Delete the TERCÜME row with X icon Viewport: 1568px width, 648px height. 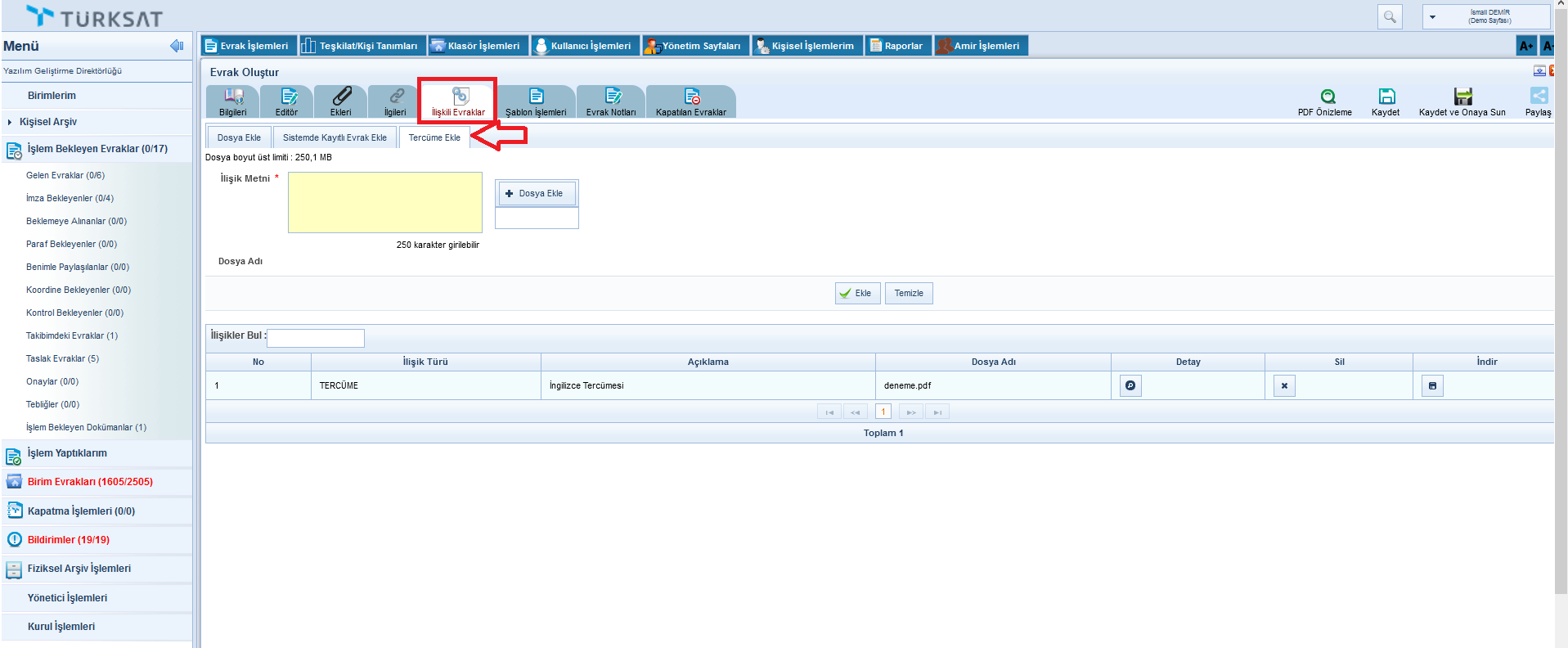[x=1284, y=385]
